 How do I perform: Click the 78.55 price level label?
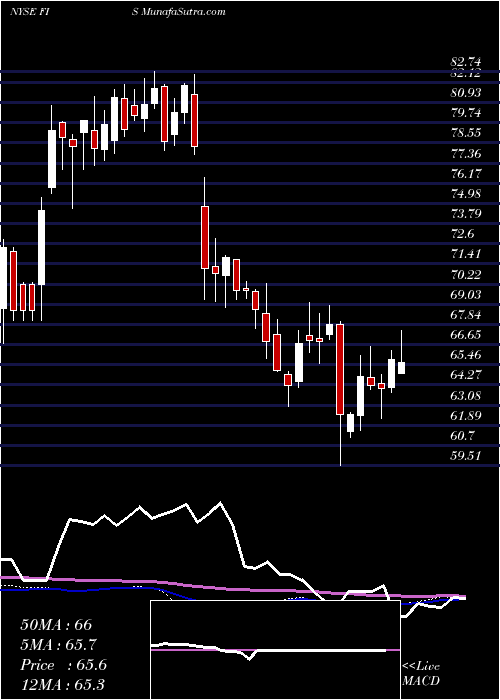pos(467,133)
